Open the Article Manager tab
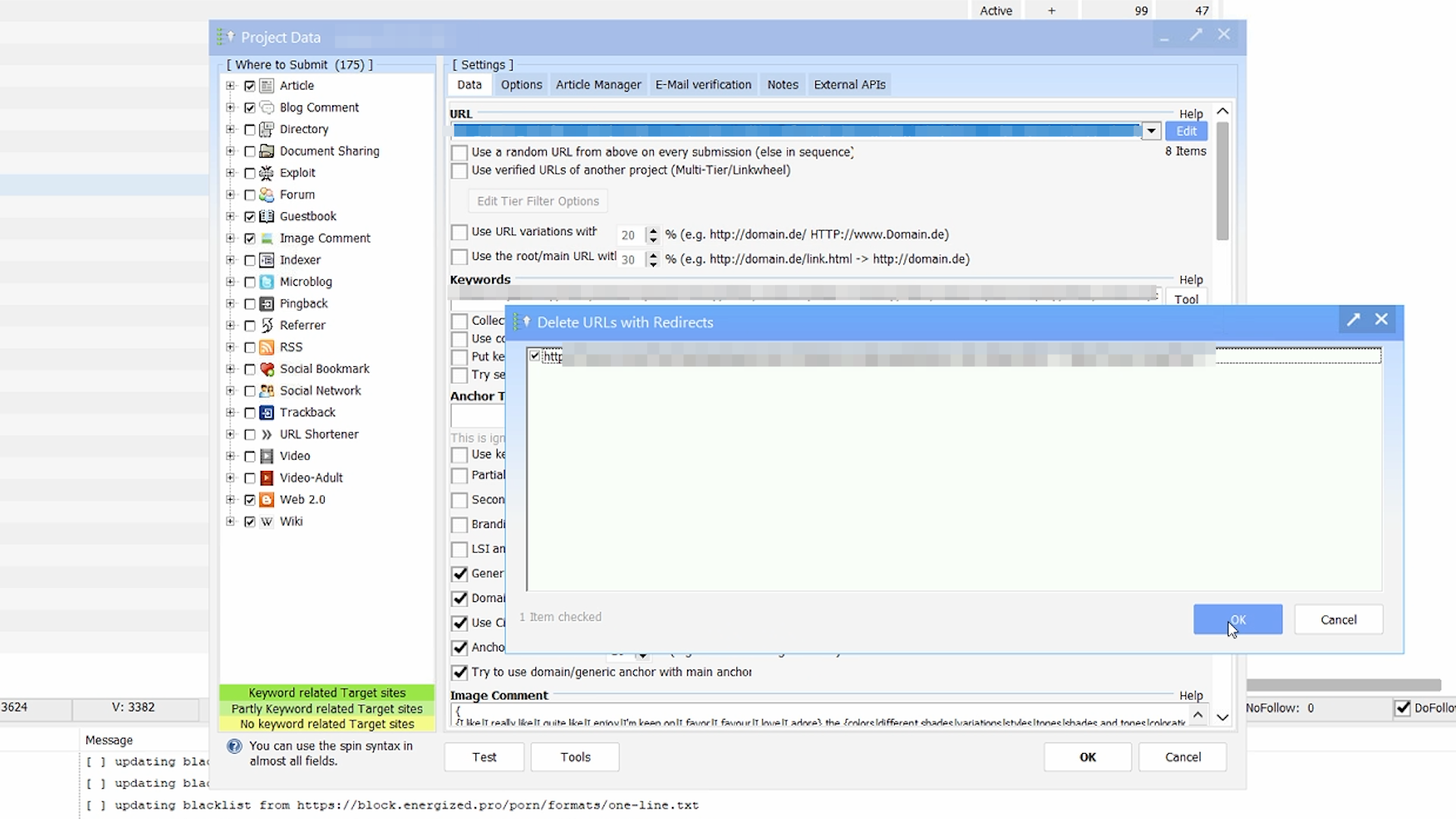Viewport: 1456px width, 819px height. tap(598, 85)
